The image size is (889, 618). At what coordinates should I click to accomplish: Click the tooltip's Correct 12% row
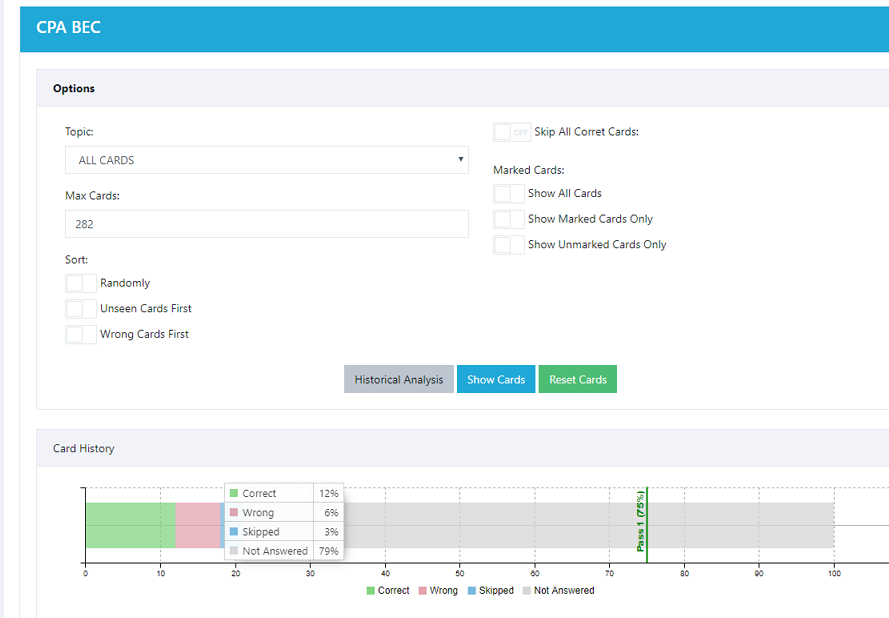284,493
